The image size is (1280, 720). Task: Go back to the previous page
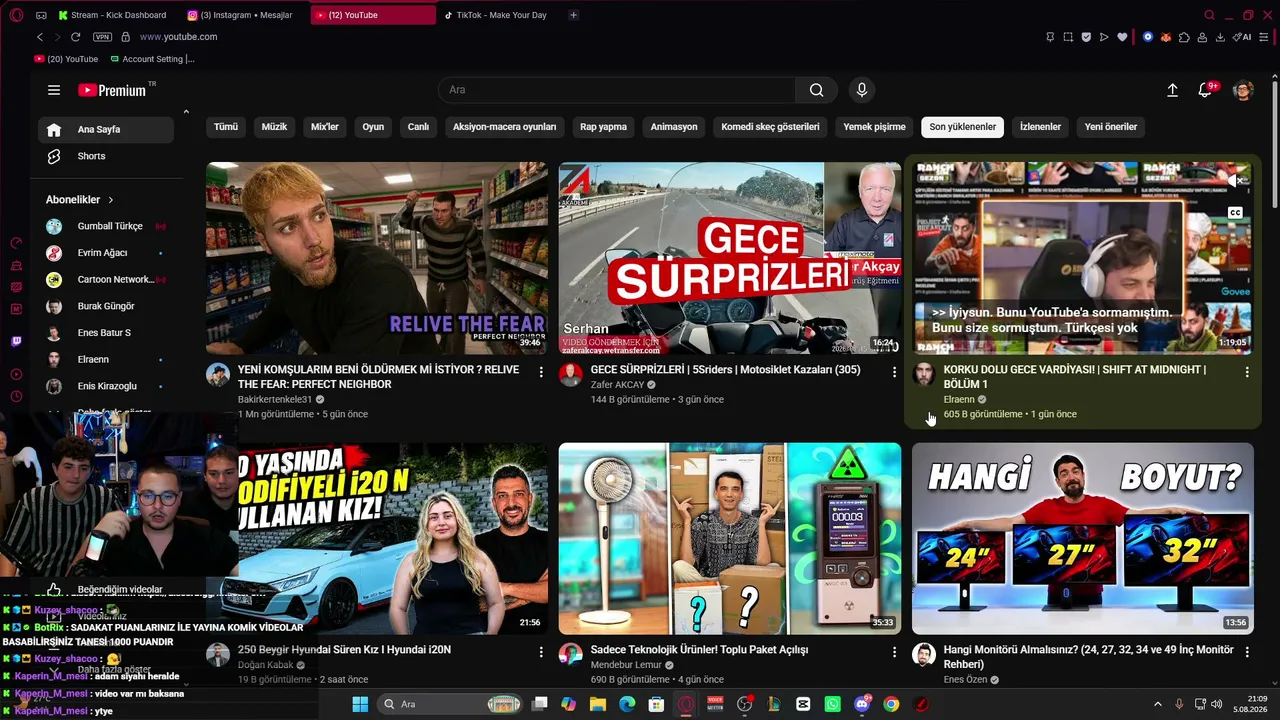click(40, 37)
